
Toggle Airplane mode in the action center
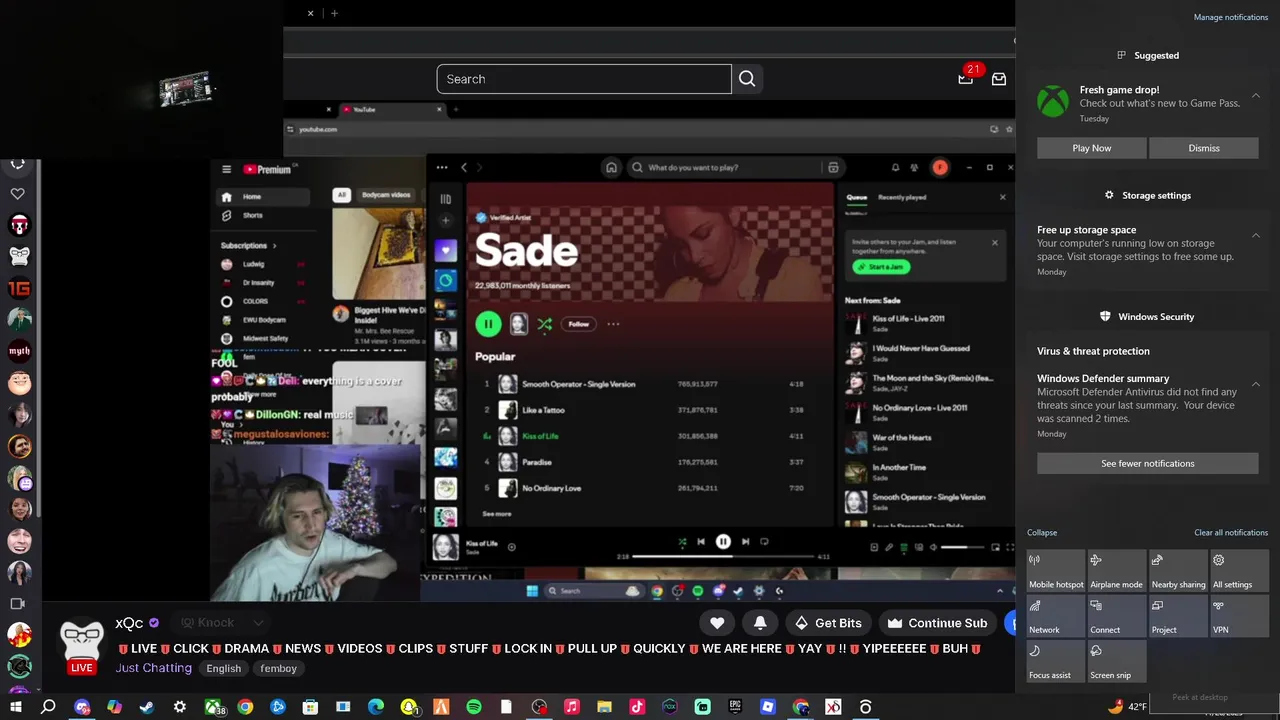(x=1117, y=570)
